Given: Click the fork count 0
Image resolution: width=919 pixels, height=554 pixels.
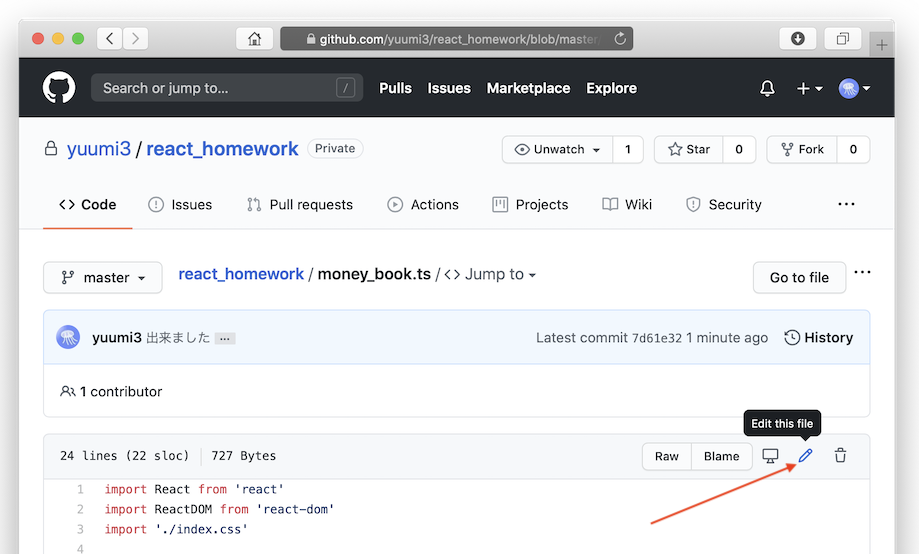Looking at the screenshot, I should click(x=853, y=149).
